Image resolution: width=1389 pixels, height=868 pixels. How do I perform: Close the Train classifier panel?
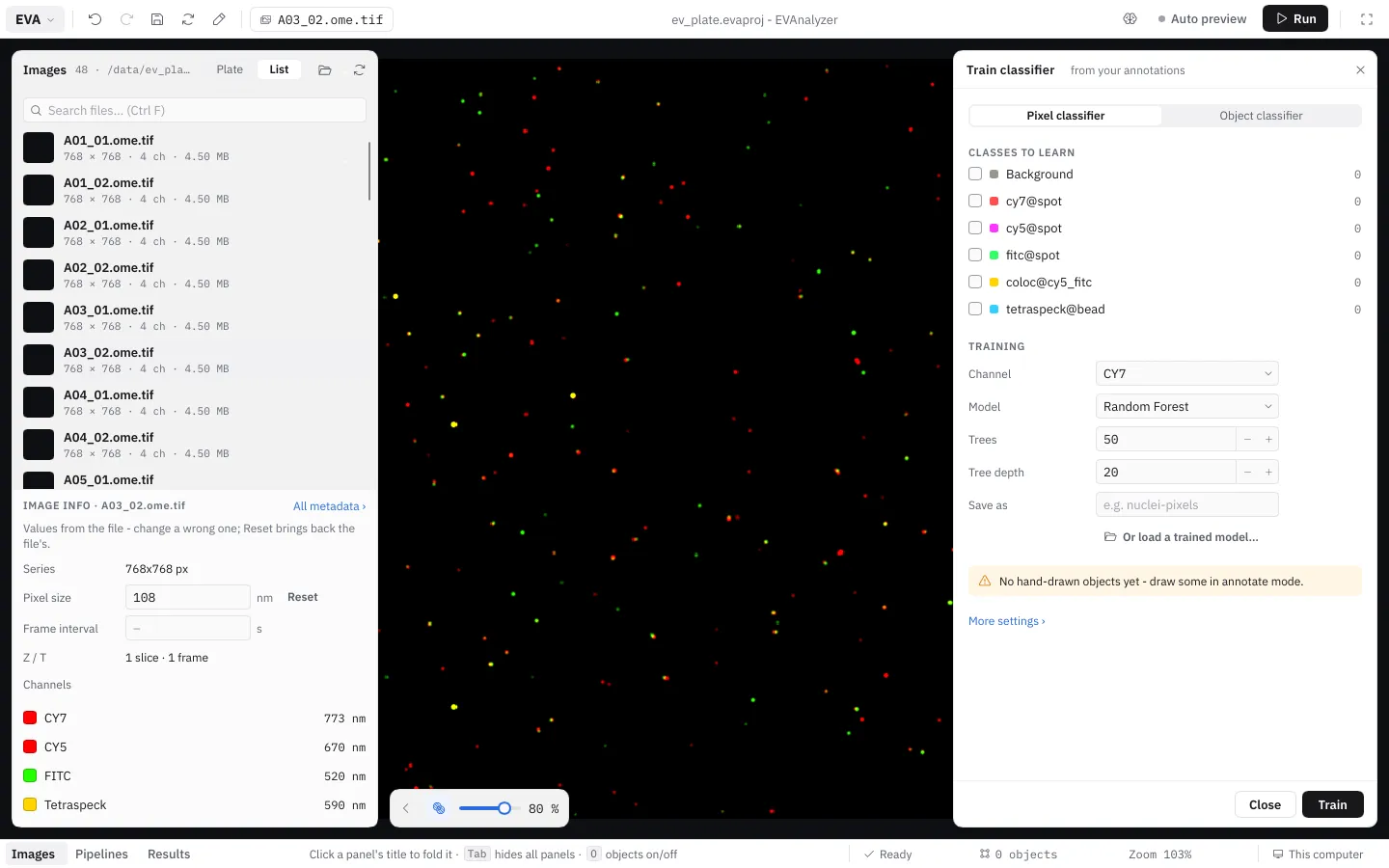[1360, 70]
